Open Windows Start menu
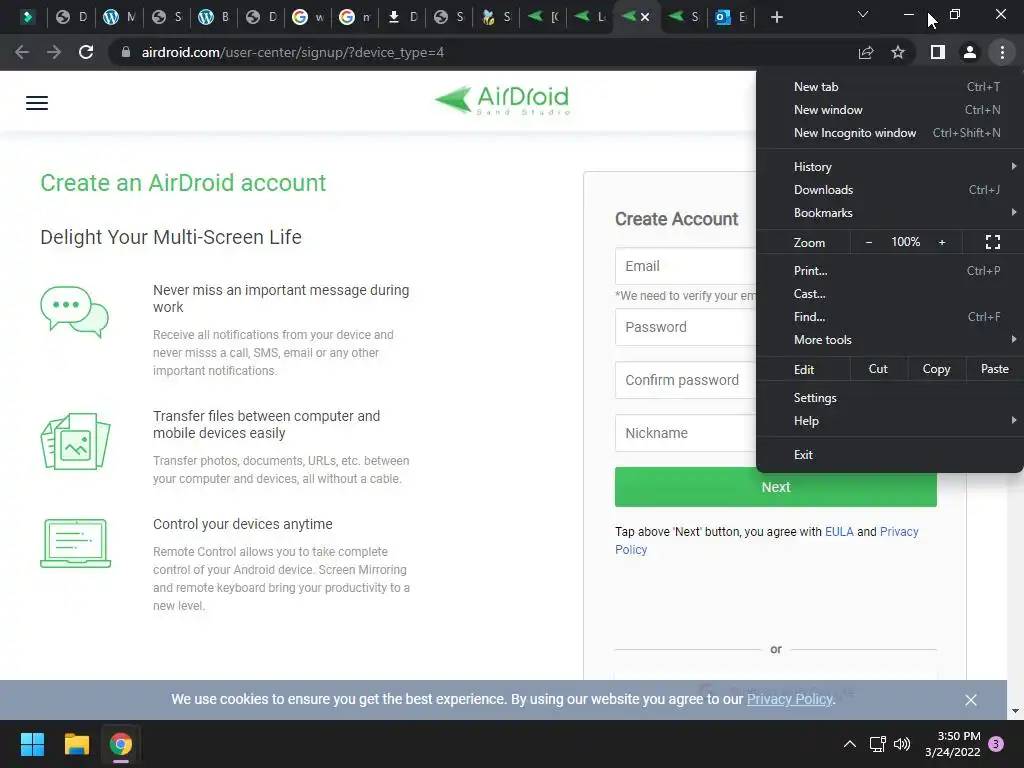The image size is (1024, 768). pyautogui.click(x=32, y=744)
